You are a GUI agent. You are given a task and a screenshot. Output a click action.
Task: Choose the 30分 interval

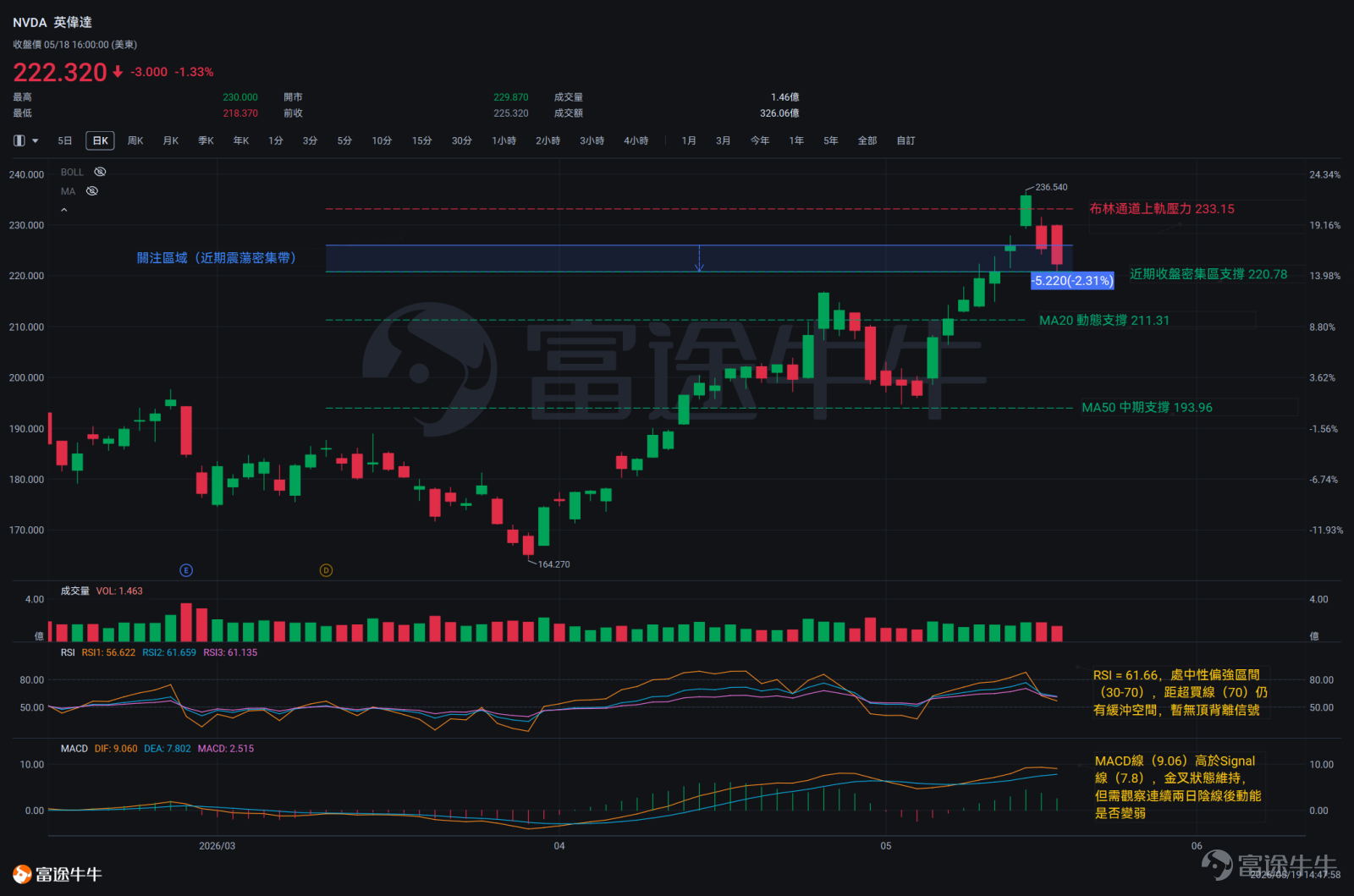click(x=462, y=140)
